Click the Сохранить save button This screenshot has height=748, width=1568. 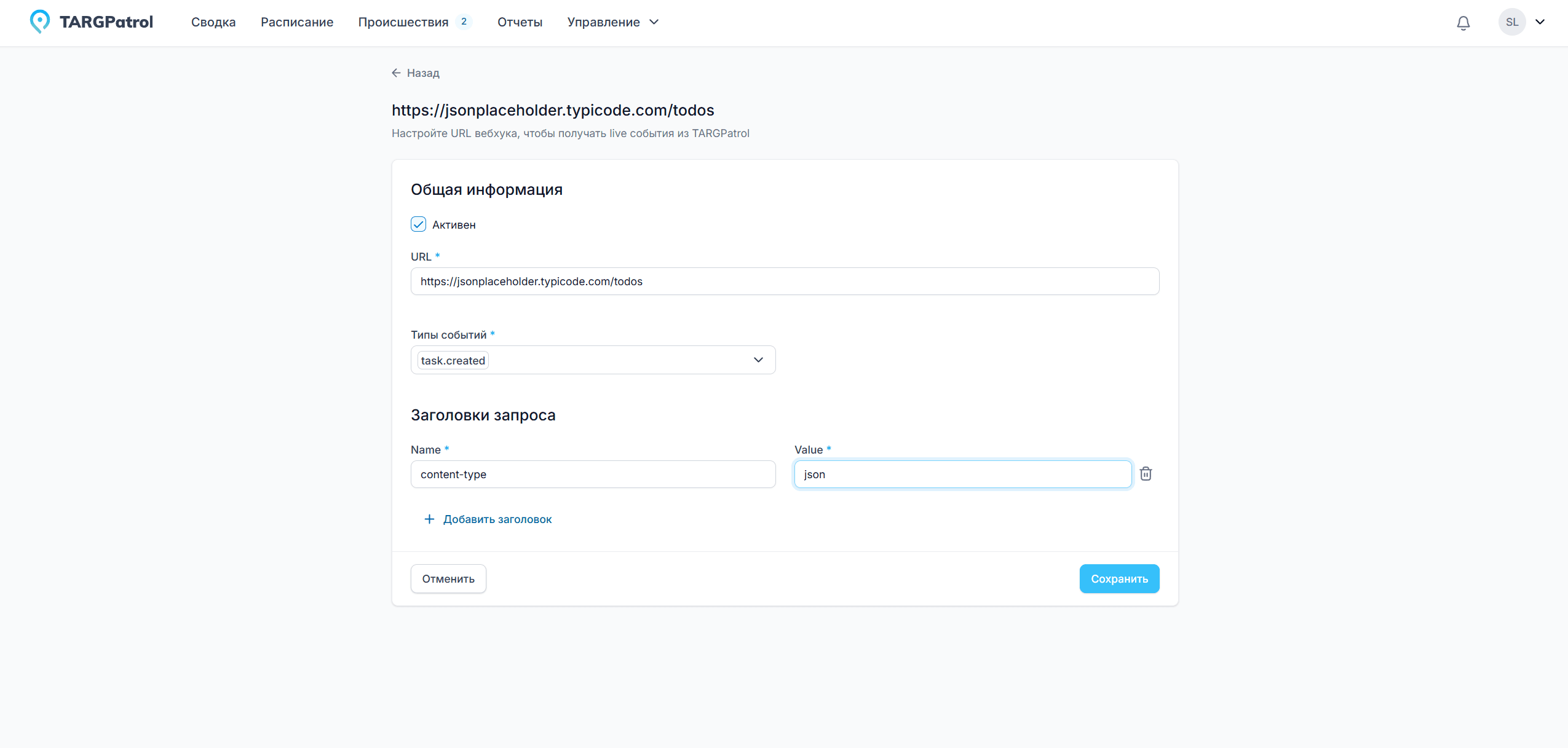[1118, 578]
